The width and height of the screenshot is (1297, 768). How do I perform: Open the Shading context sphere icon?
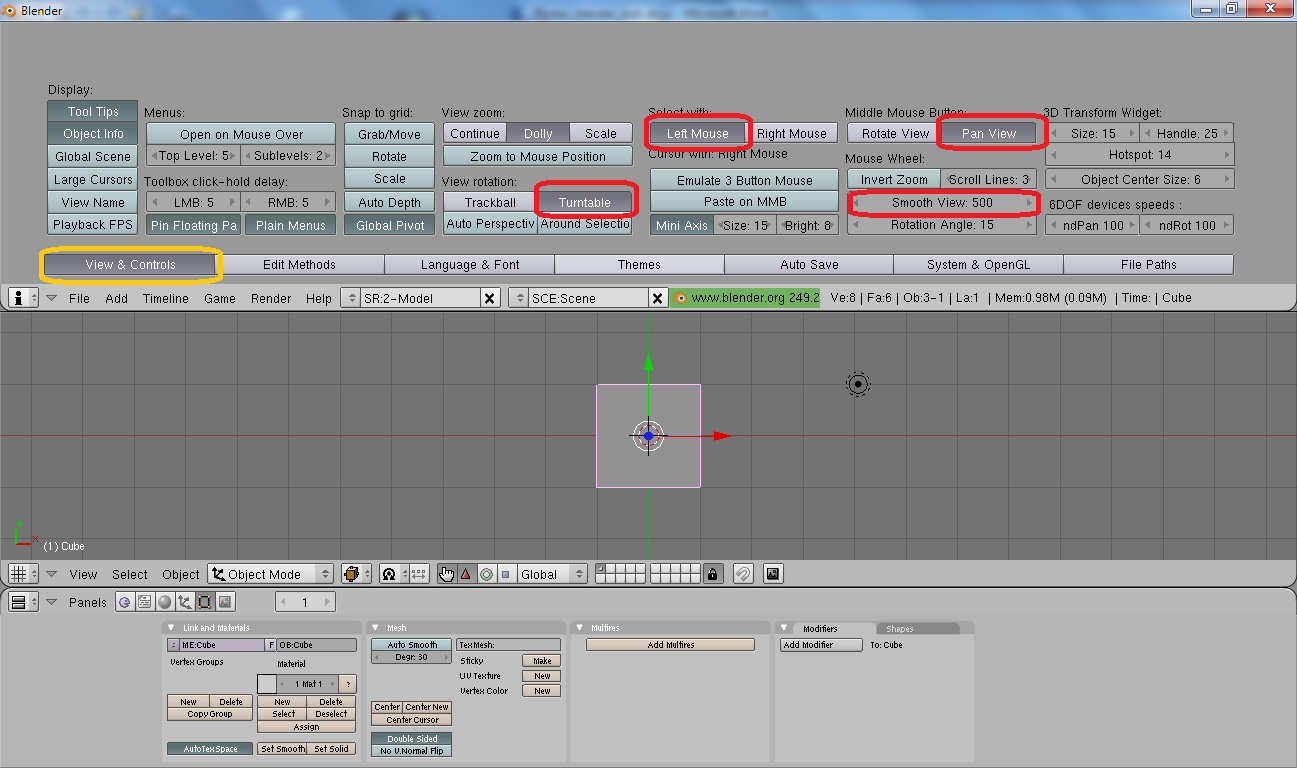tap(165, 602)
